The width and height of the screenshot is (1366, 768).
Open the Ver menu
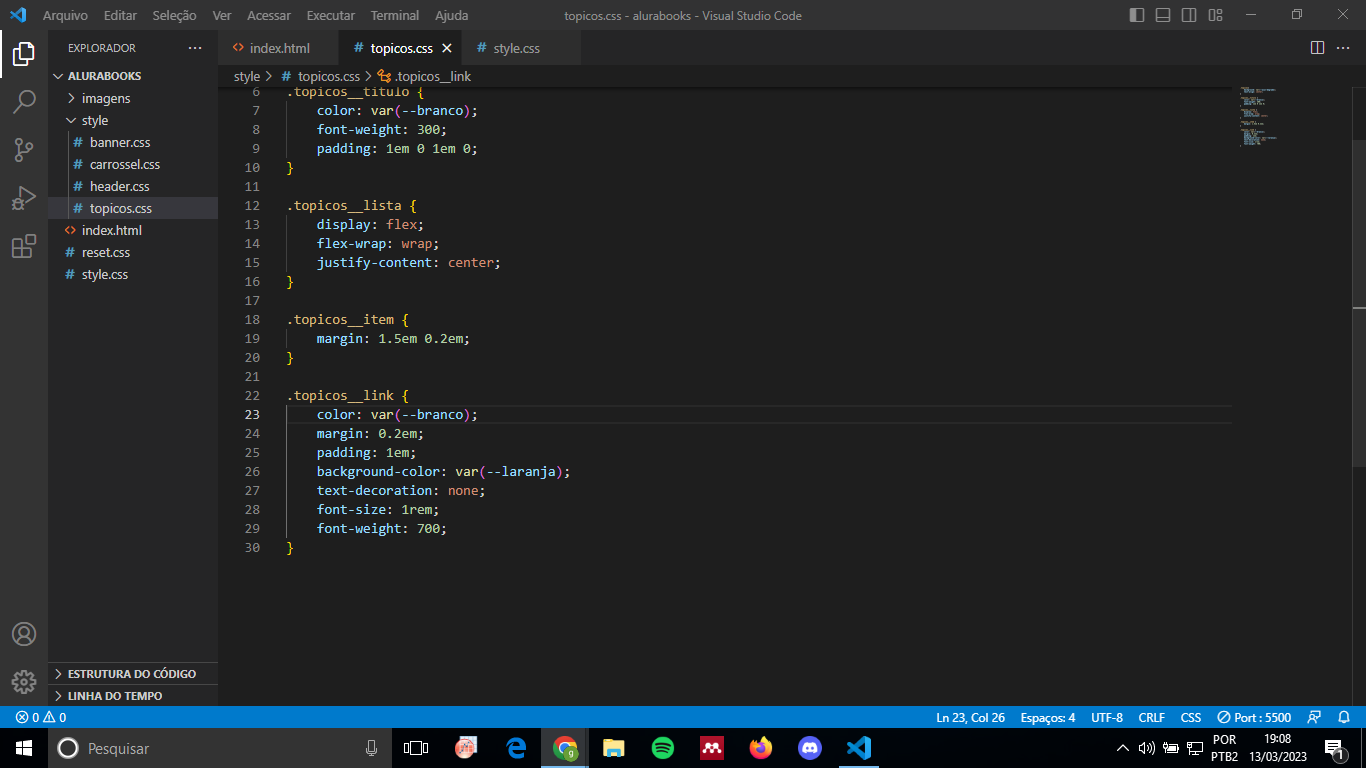click(x=222, y=15)
